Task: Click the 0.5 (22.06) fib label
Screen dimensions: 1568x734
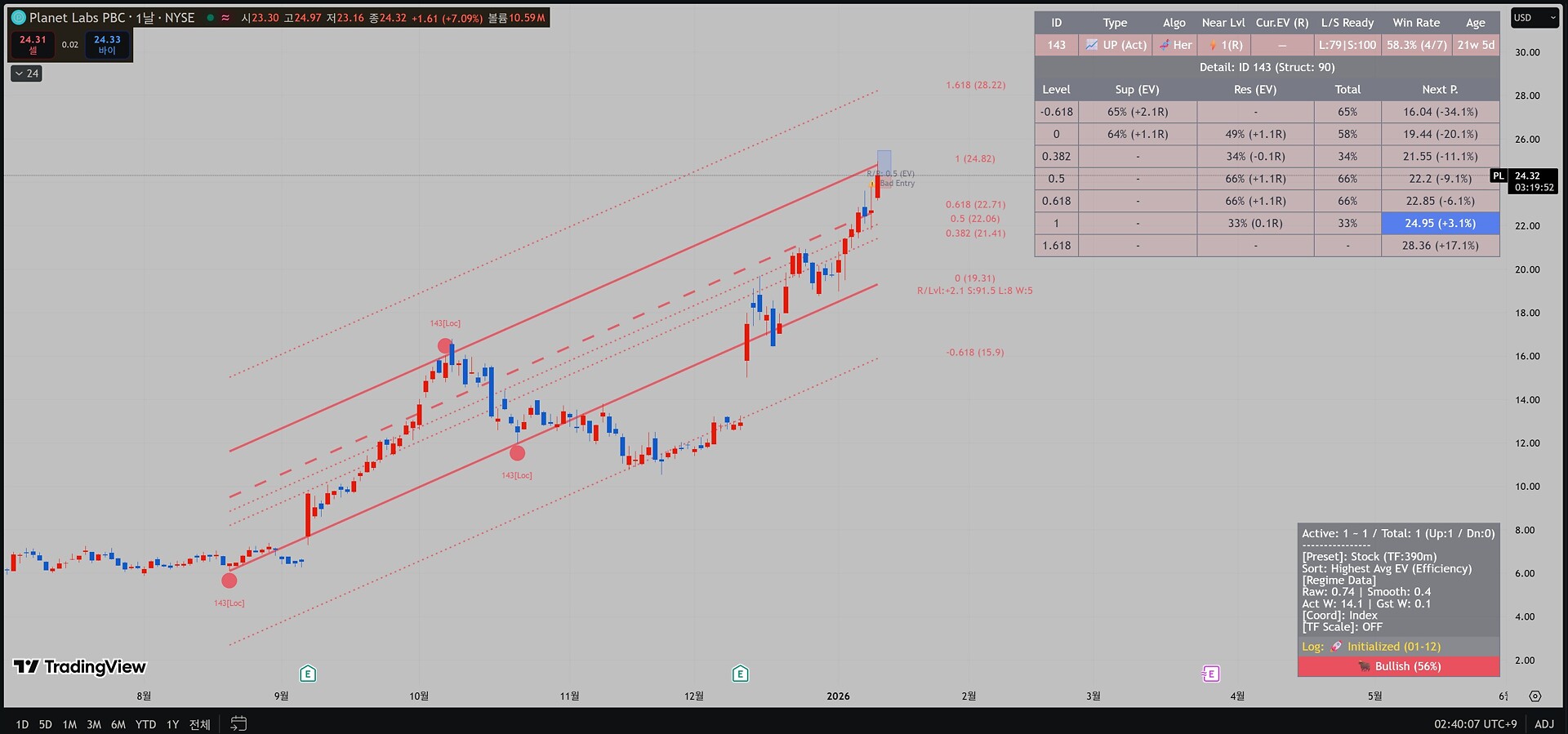Action: click(975, 219)
